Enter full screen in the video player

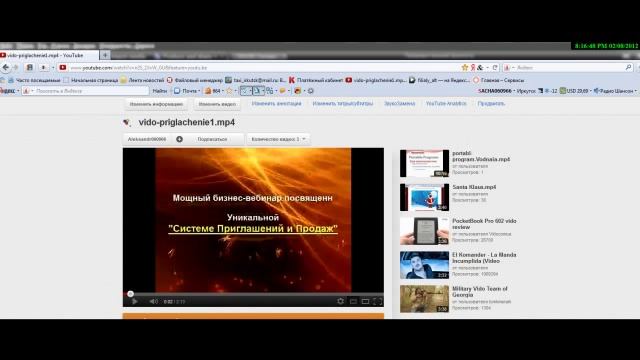(x=378, y=301)
